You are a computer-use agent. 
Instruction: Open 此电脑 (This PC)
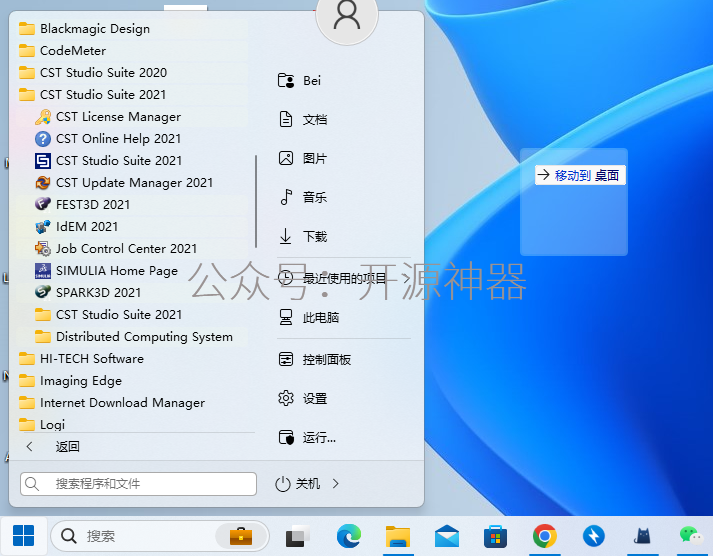[x=308, y=317]
